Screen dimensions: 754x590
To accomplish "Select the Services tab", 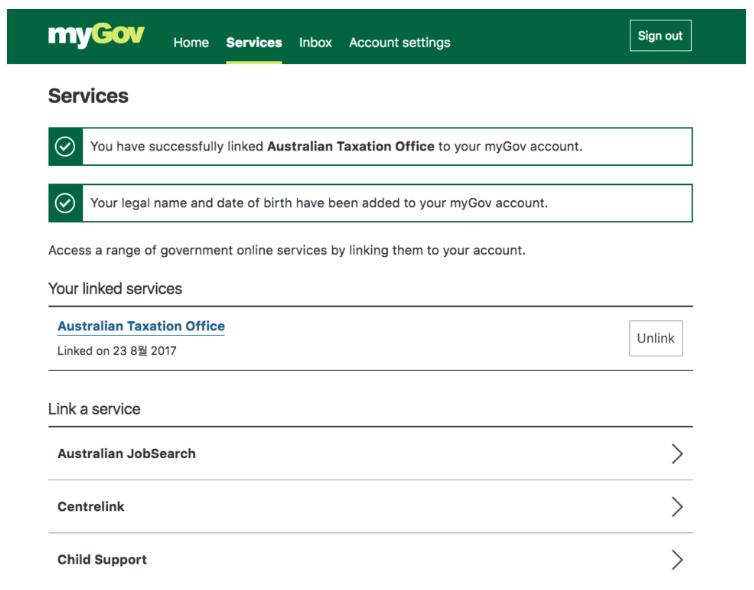I will click(x=254, y=43).
